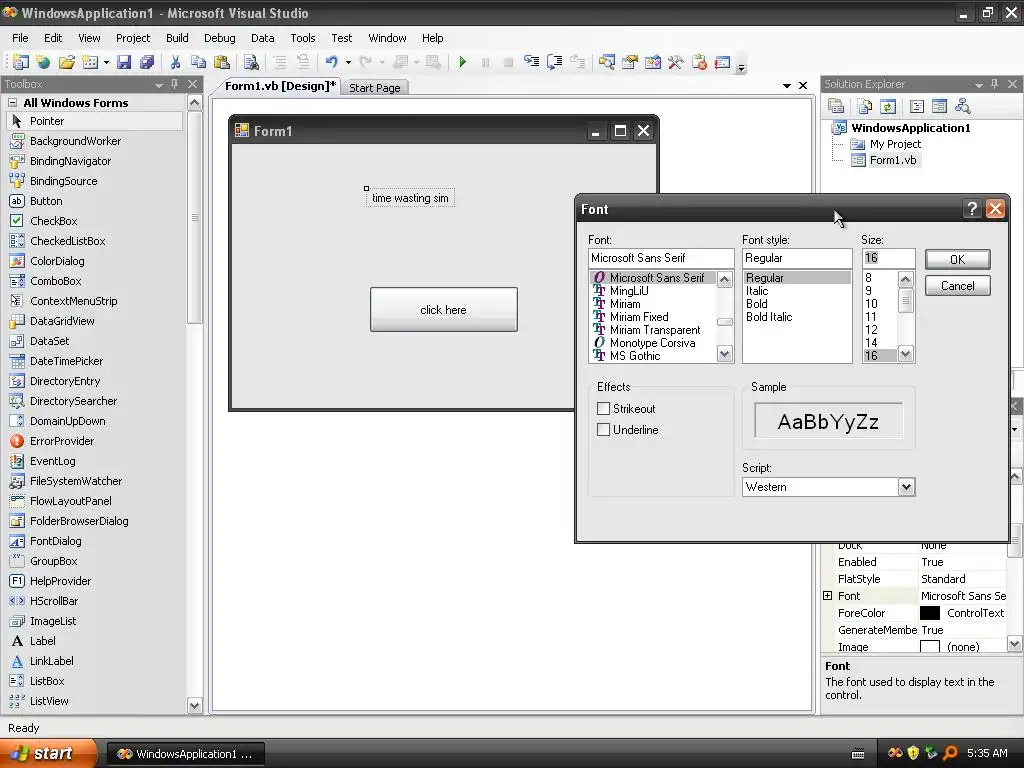Tick the Strikeout effect checkbox
Viewport: 1024px width, 768px height.
pyautogui.click(x=603, y=409)
